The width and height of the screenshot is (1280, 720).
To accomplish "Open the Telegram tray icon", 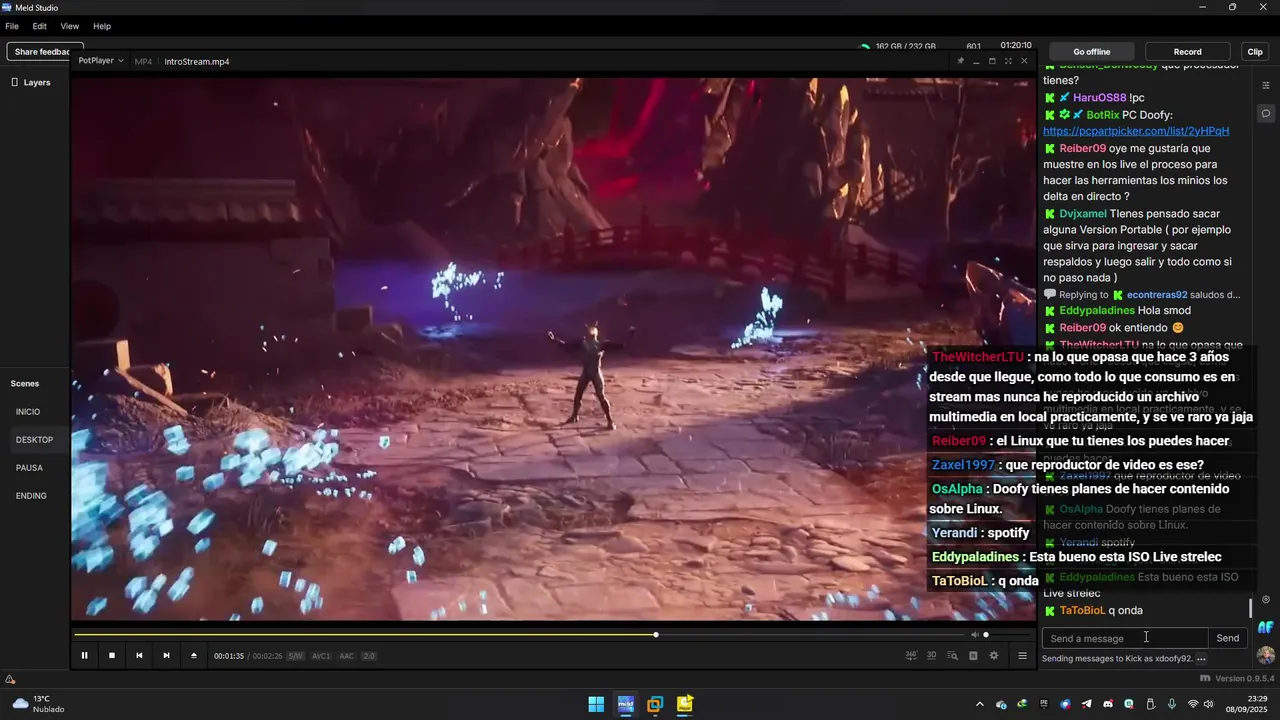I will point(1086,704).
